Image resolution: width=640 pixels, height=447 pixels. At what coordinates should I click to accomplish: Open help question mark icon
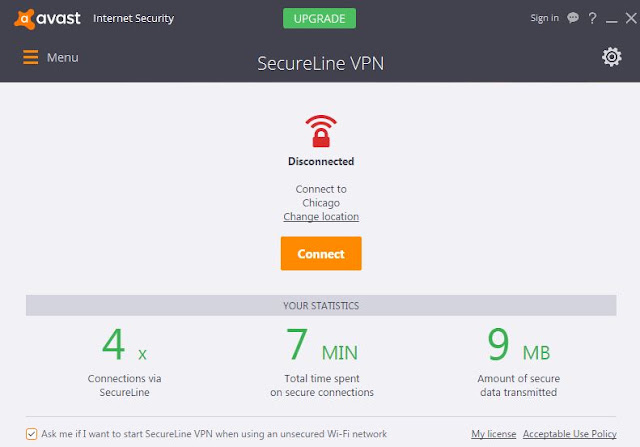coord(592,18)
